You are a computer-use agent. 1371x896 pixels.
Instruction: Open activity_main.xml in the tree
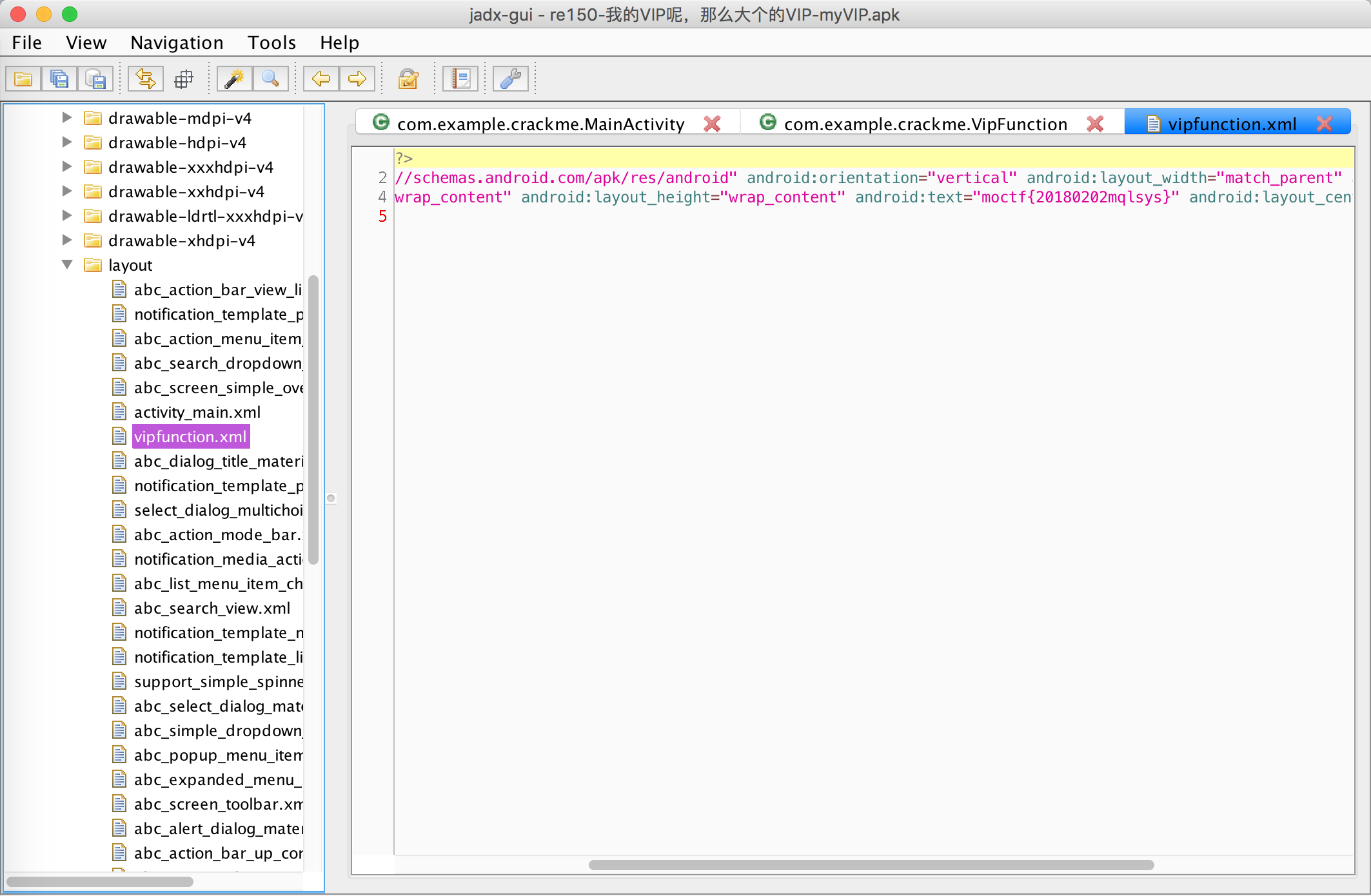(197, 413)
